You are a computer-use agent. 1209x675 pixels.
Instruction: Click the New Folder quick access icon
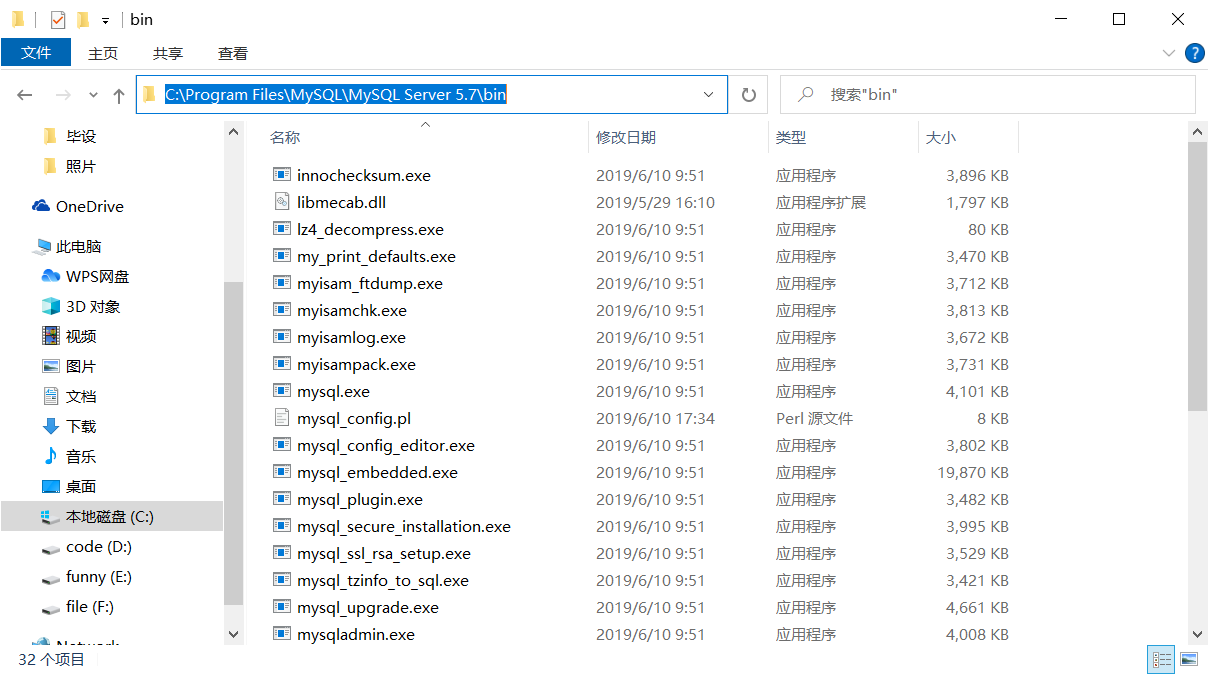coord(83,19)
